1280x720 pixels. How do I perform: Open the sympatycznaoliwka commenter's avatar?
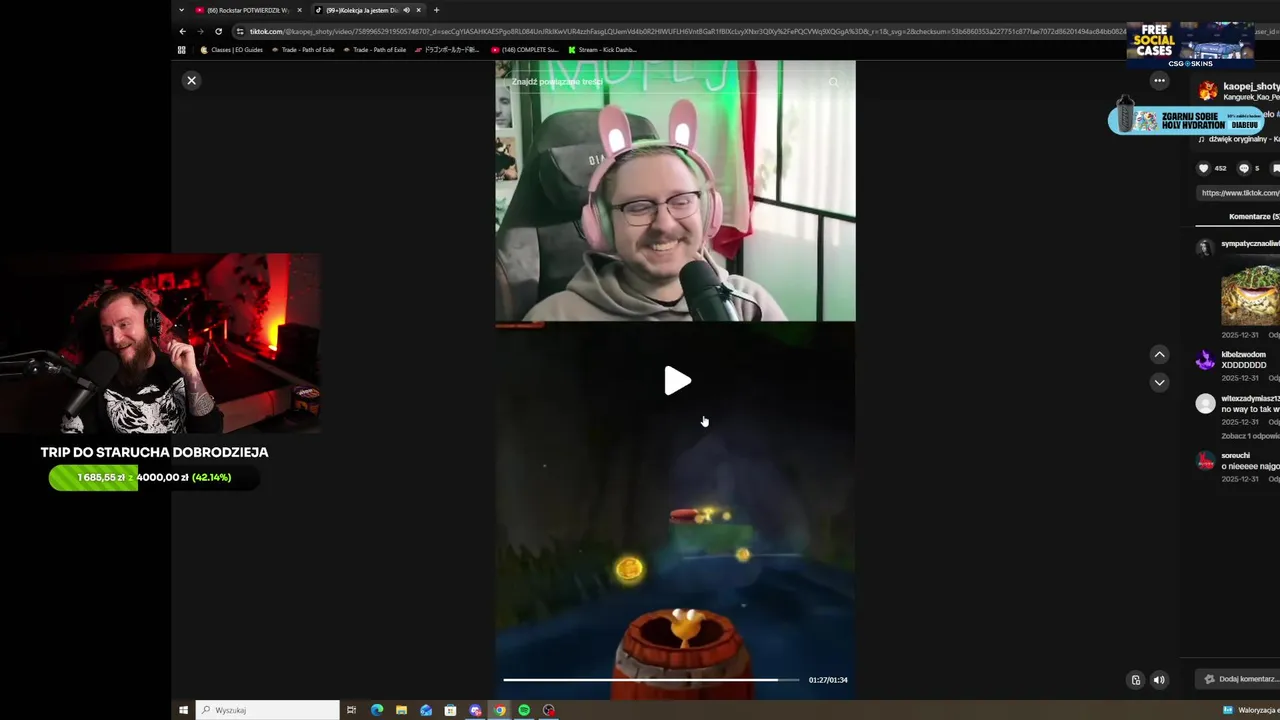[1206, 247]
